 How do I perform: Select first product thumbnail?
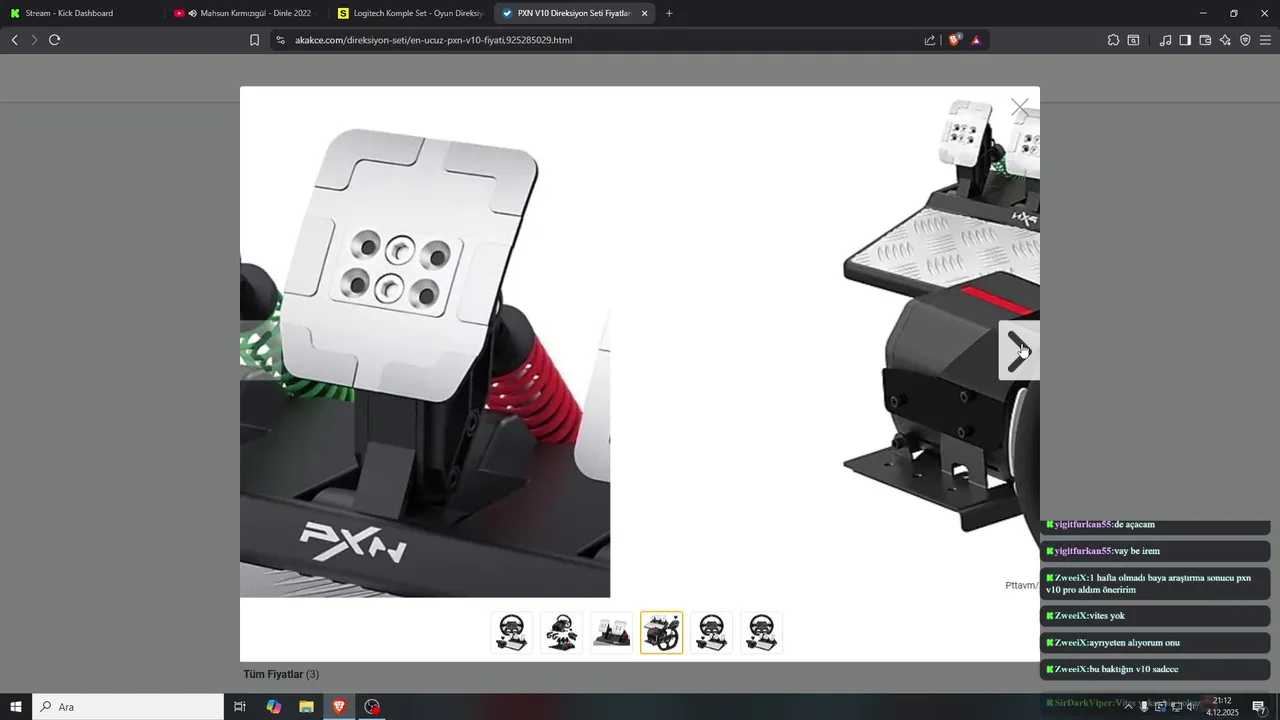pos(511,632)
